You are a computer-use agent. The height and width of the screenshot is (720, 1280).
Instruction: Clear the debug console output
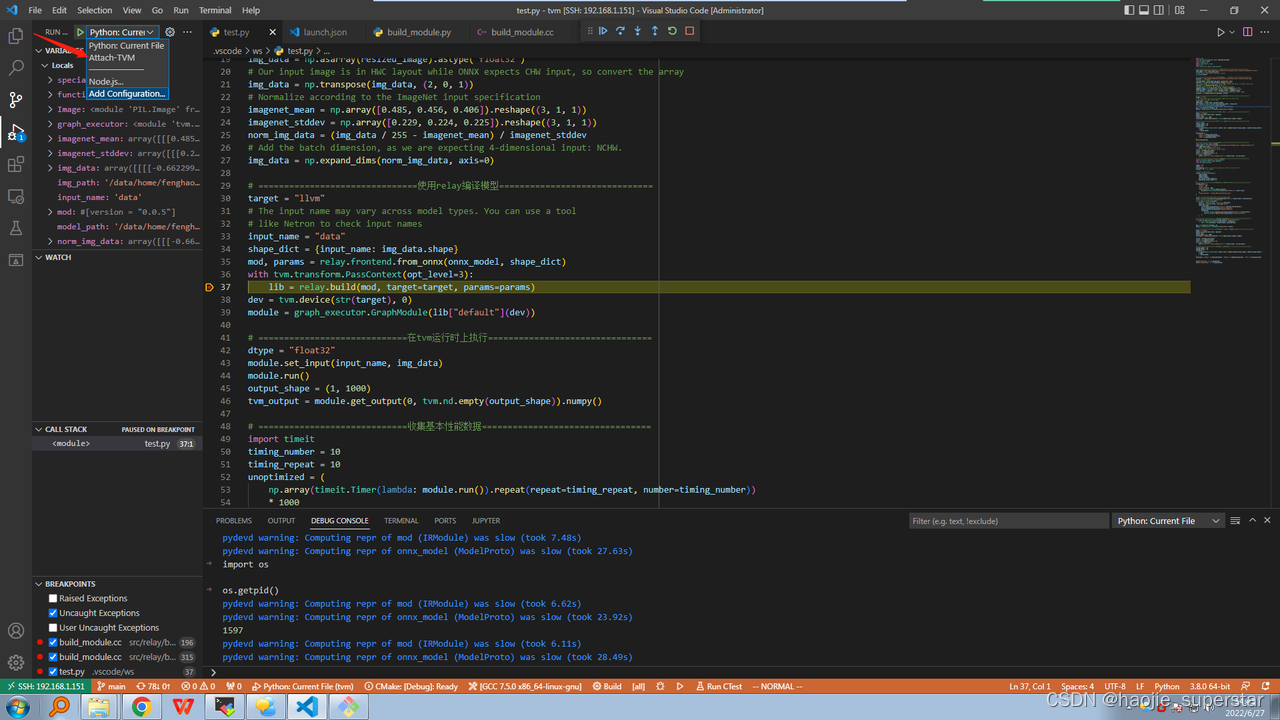click(x=1236, y=520)
